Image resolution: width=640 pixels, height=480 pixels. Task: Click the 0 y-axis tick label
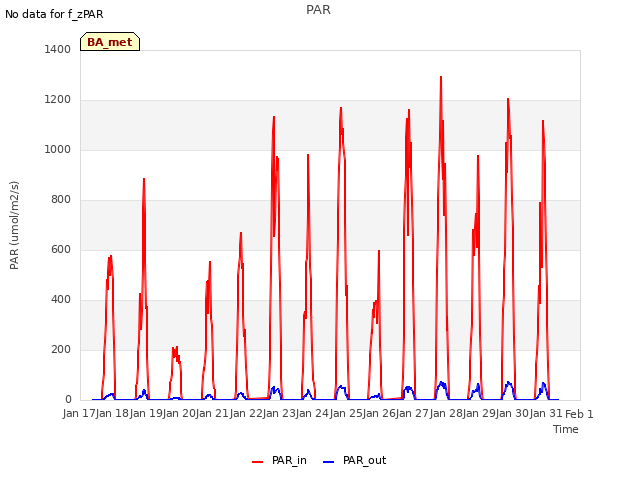tap(68, 400)
